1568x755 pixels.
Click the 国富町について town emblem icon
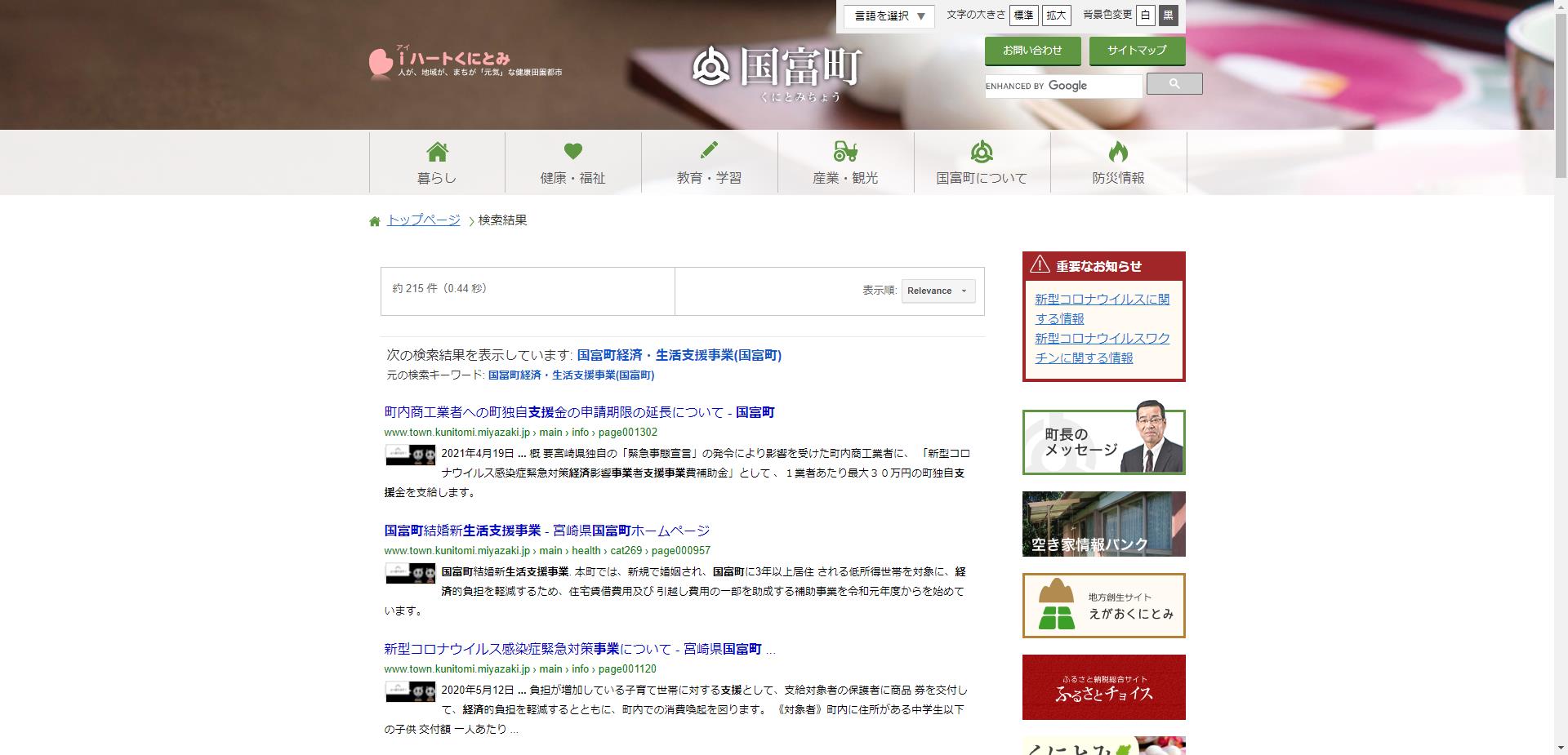click(x=982, y=151)
